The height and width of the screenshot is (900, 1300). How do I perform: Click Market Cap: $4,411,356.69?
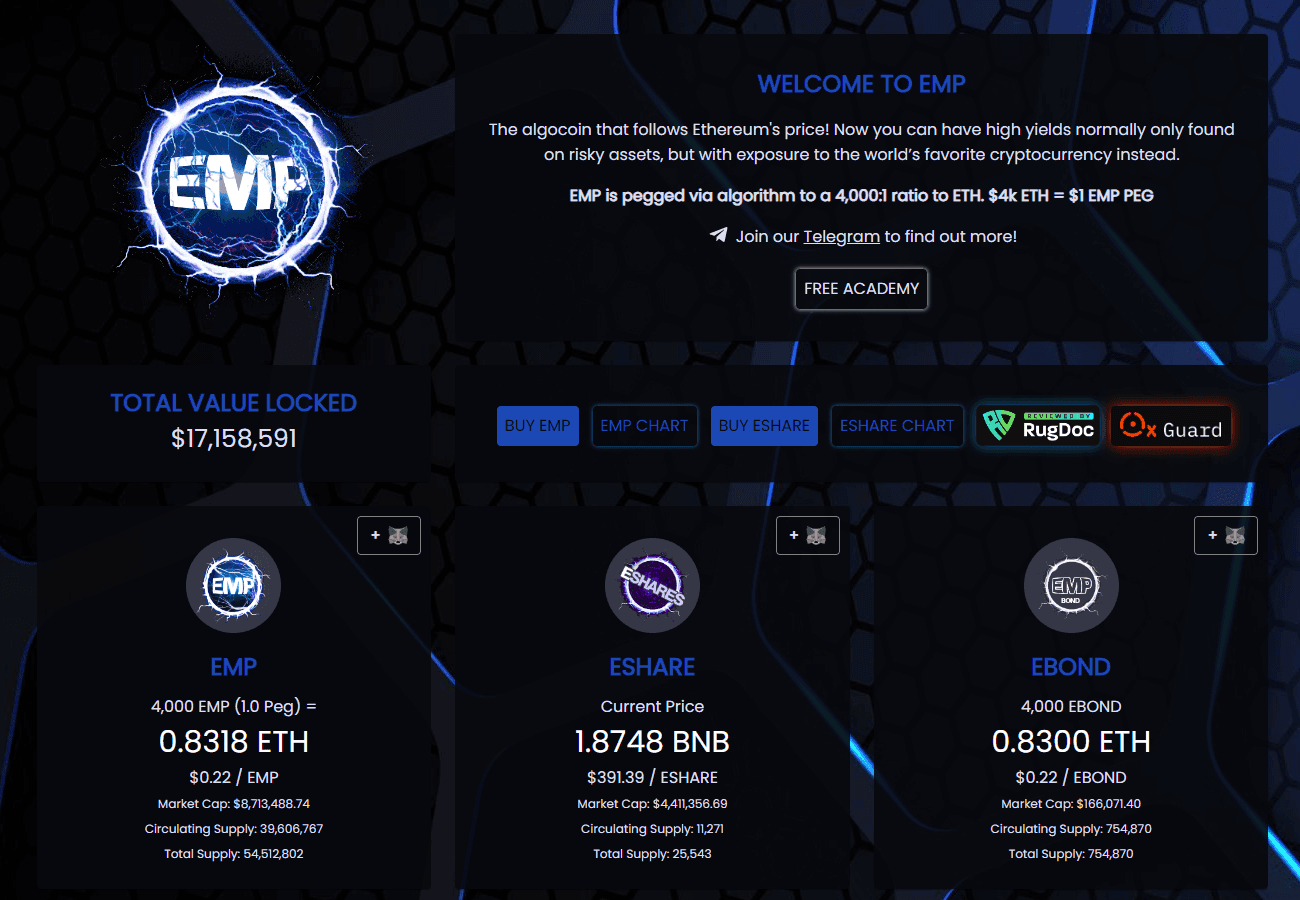[x=652, y=804]
